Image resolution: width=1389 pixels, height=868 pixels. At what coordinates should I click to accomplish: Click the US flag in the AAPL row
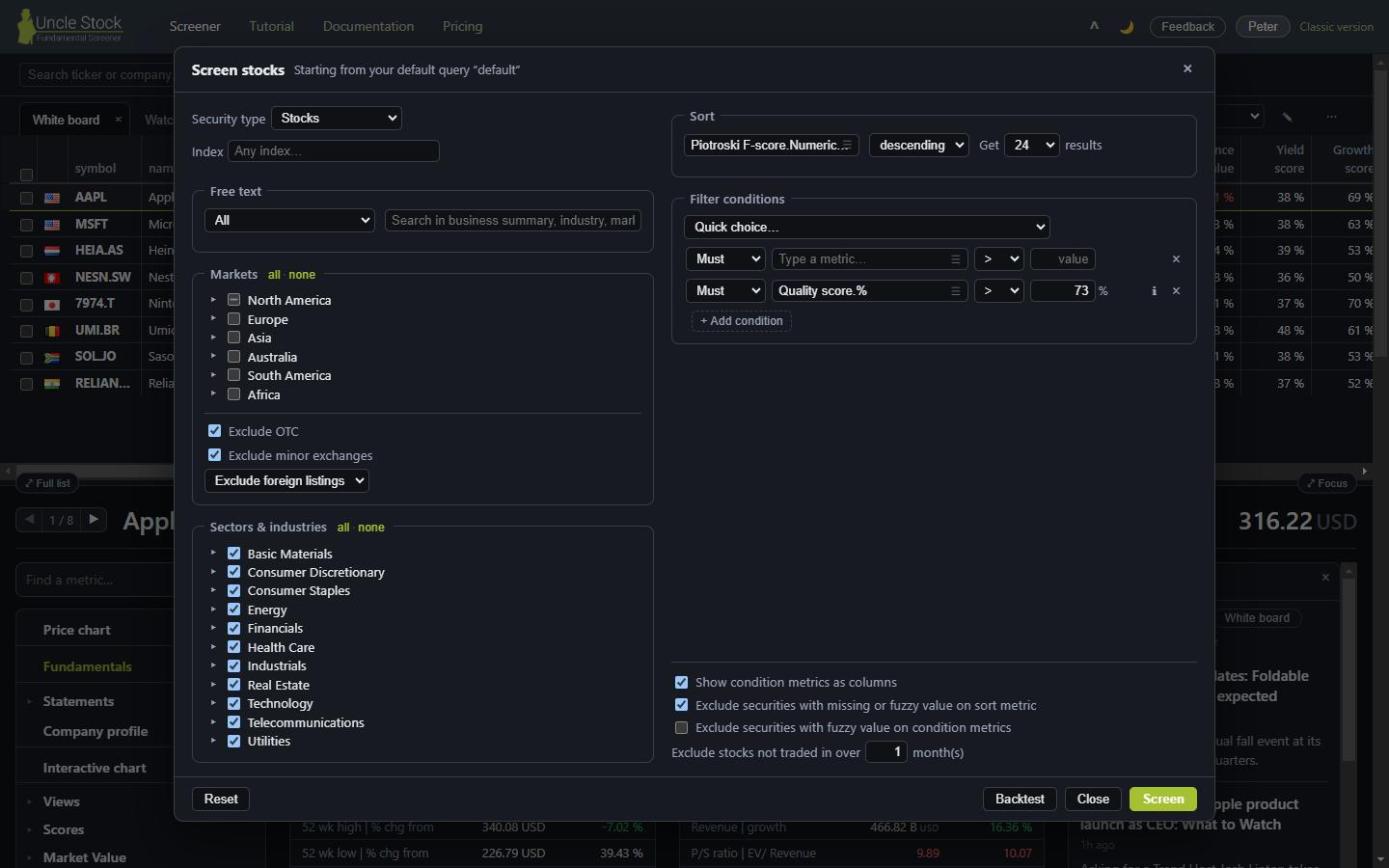(52, 198)
